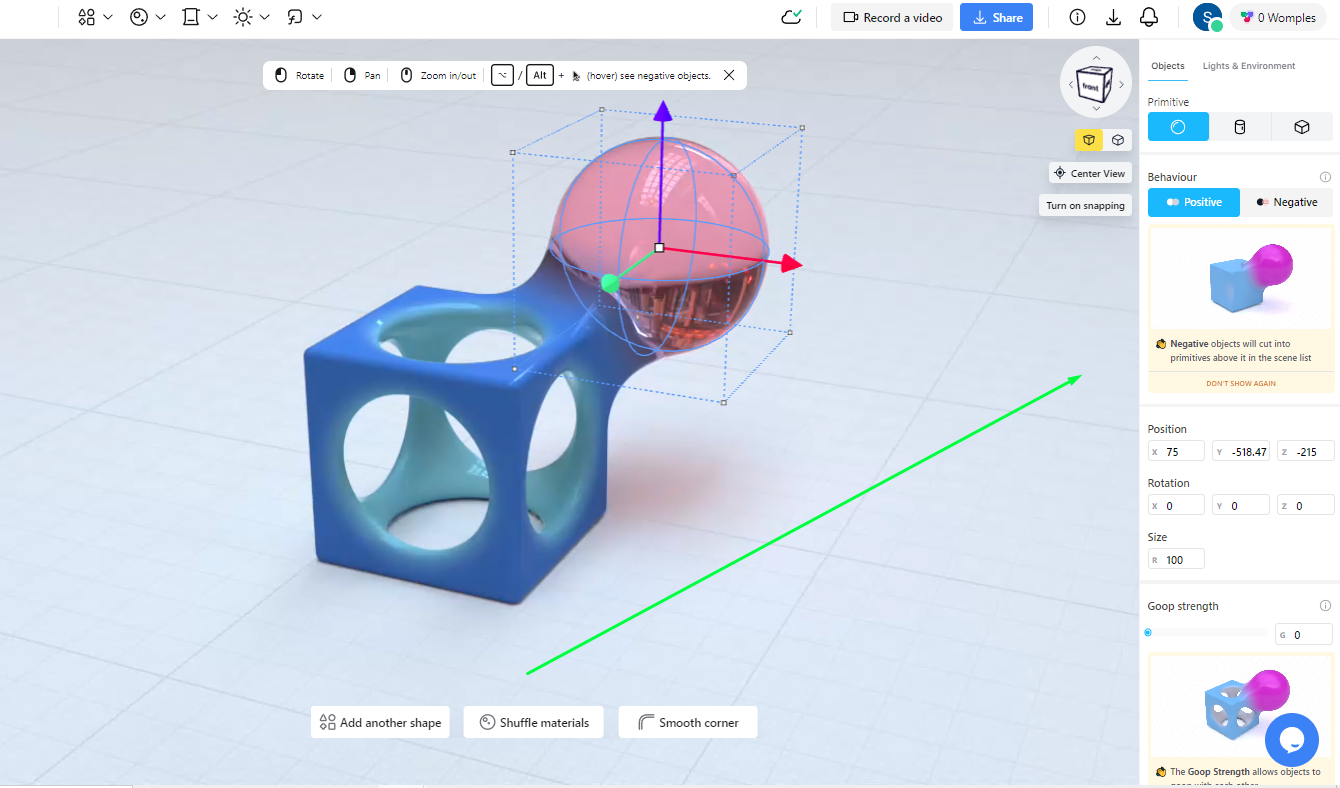This screenshot has width=1340, height=788.
Task: Set behaviour to Negative
Action: 1287,202
